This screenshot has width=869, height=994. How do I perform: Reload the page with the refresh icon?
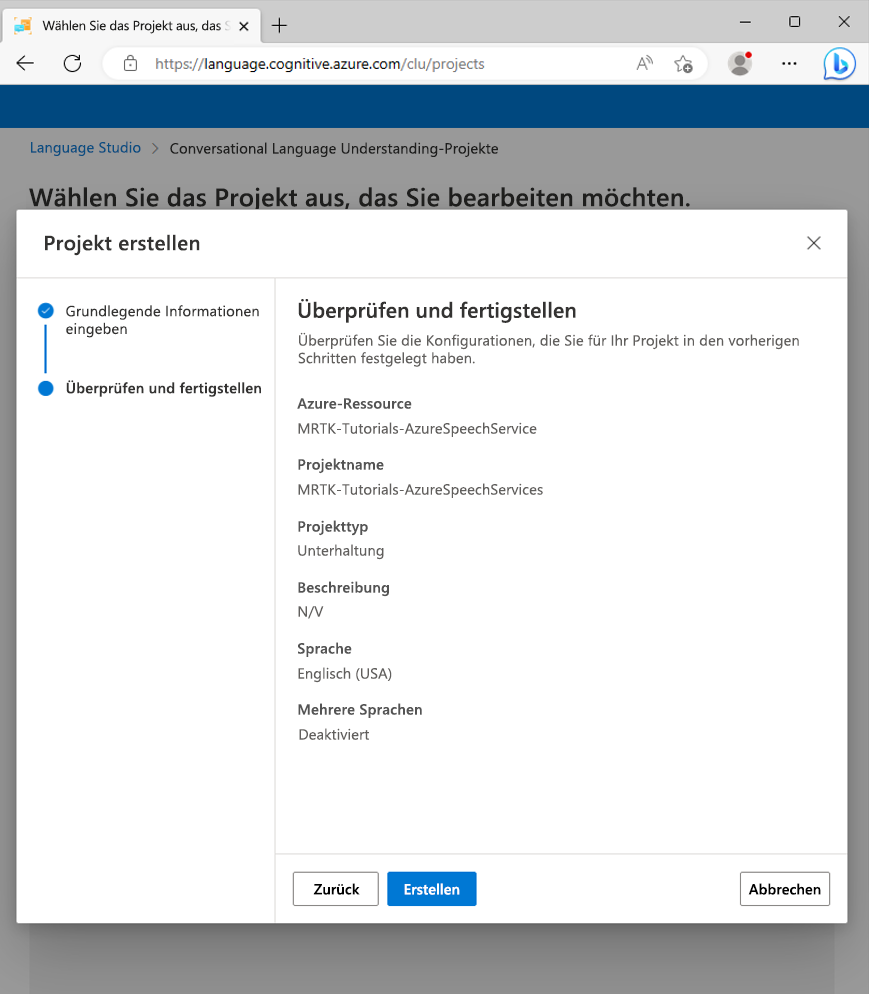point(72,63)
